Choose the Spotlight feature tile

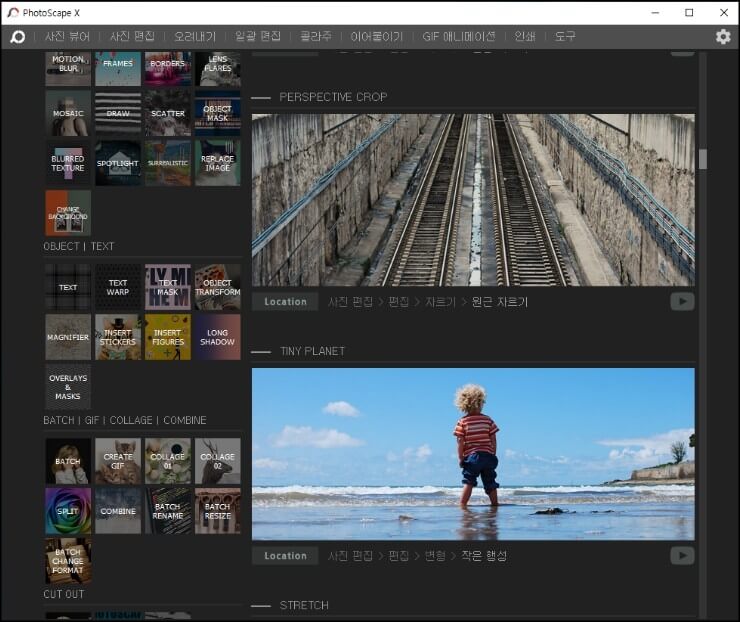tap(118, 163)
